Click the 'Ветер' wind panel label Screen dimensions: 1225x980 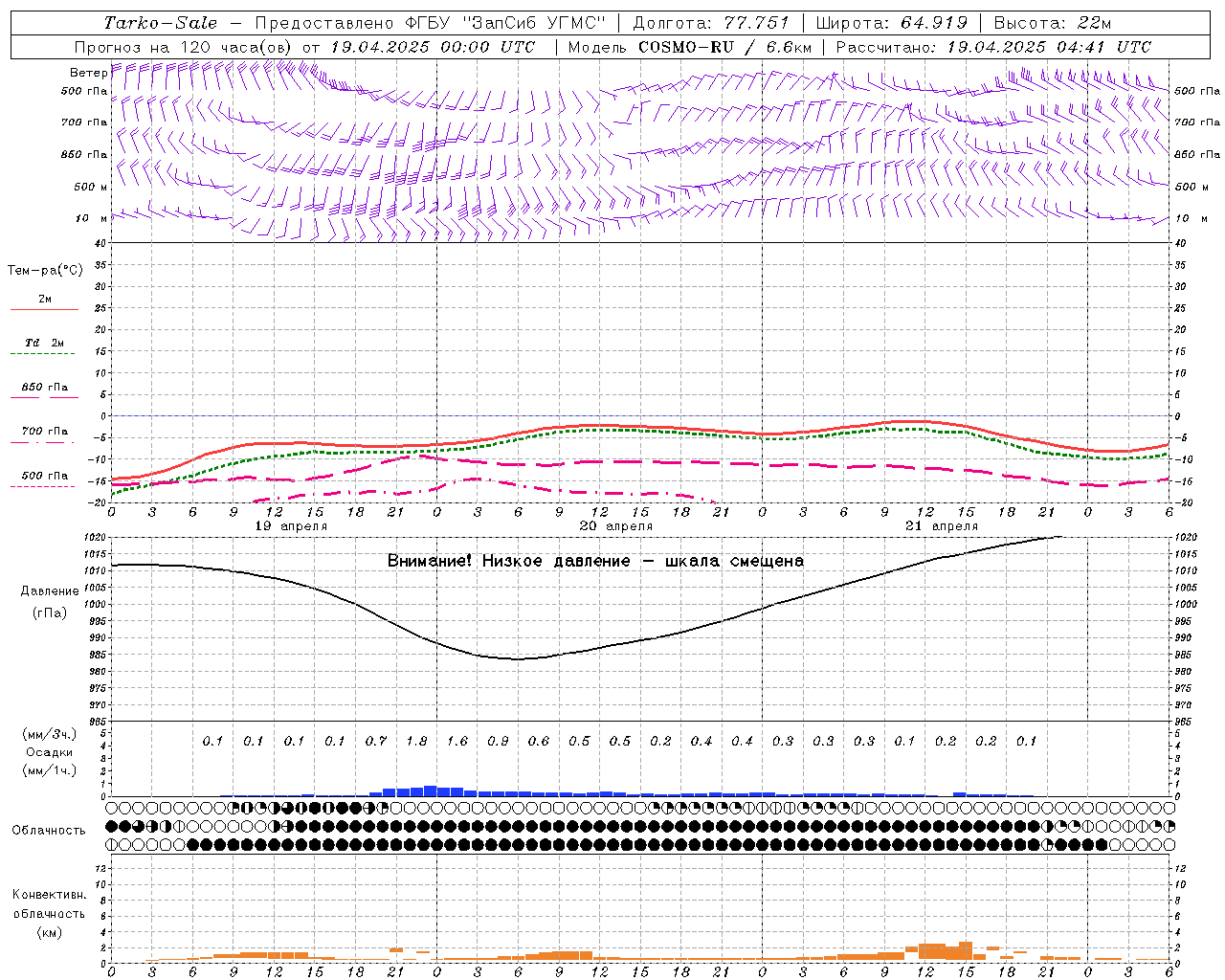coord(89,73)
